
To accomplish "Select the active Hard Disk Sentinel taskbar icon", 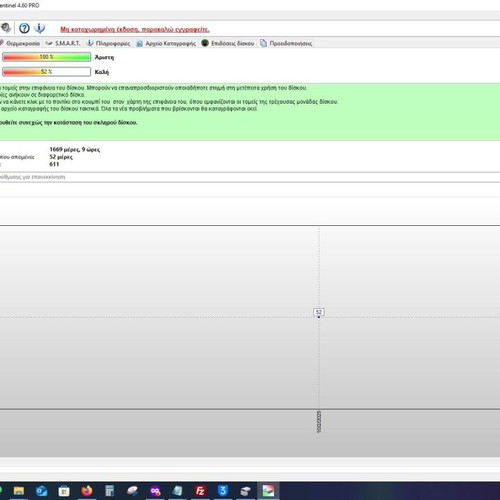I will pyautogui.click(x=268, y=491).
